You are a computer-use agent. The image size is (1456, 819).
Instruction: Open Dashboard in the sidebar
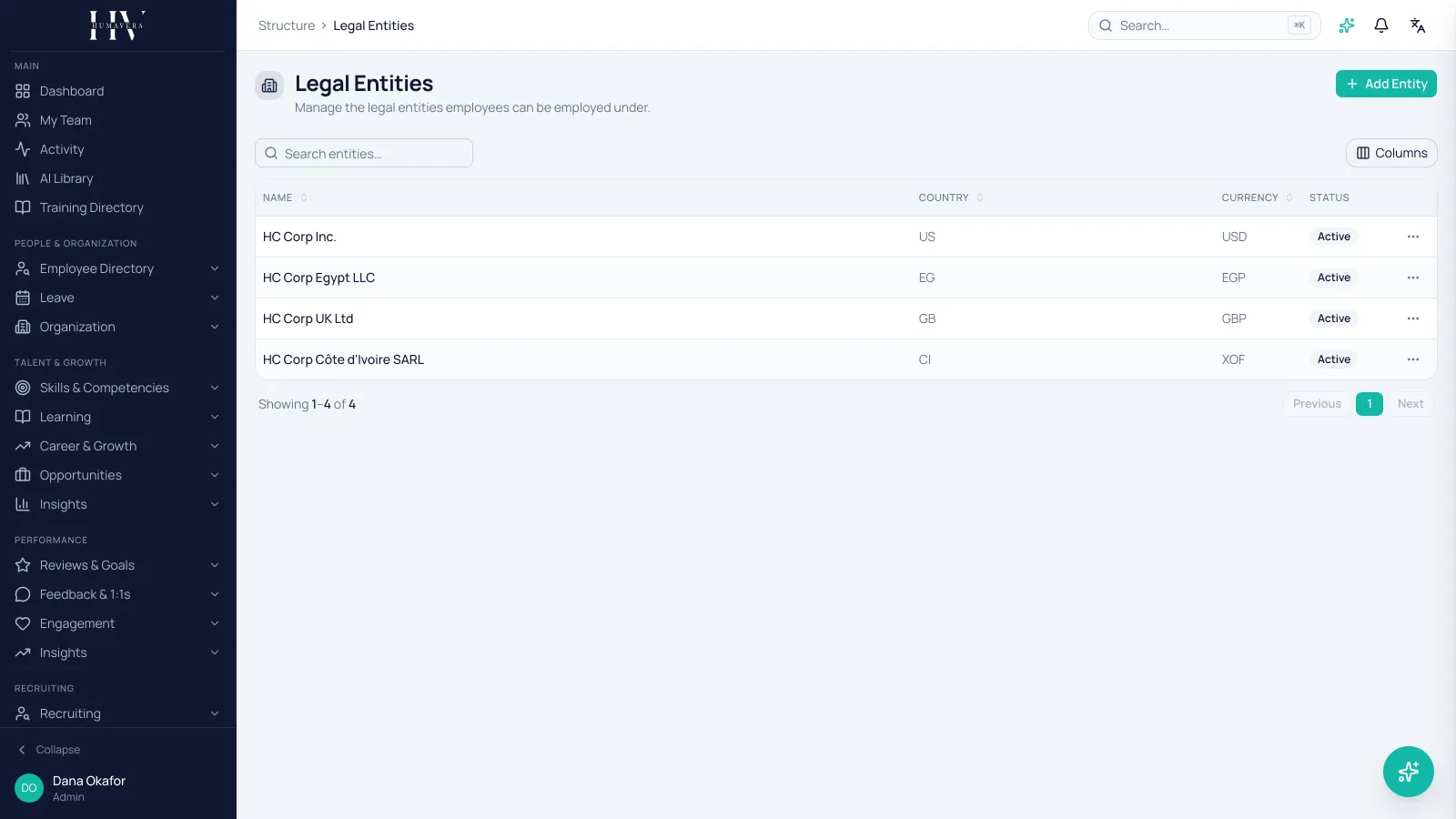(118, 91)
